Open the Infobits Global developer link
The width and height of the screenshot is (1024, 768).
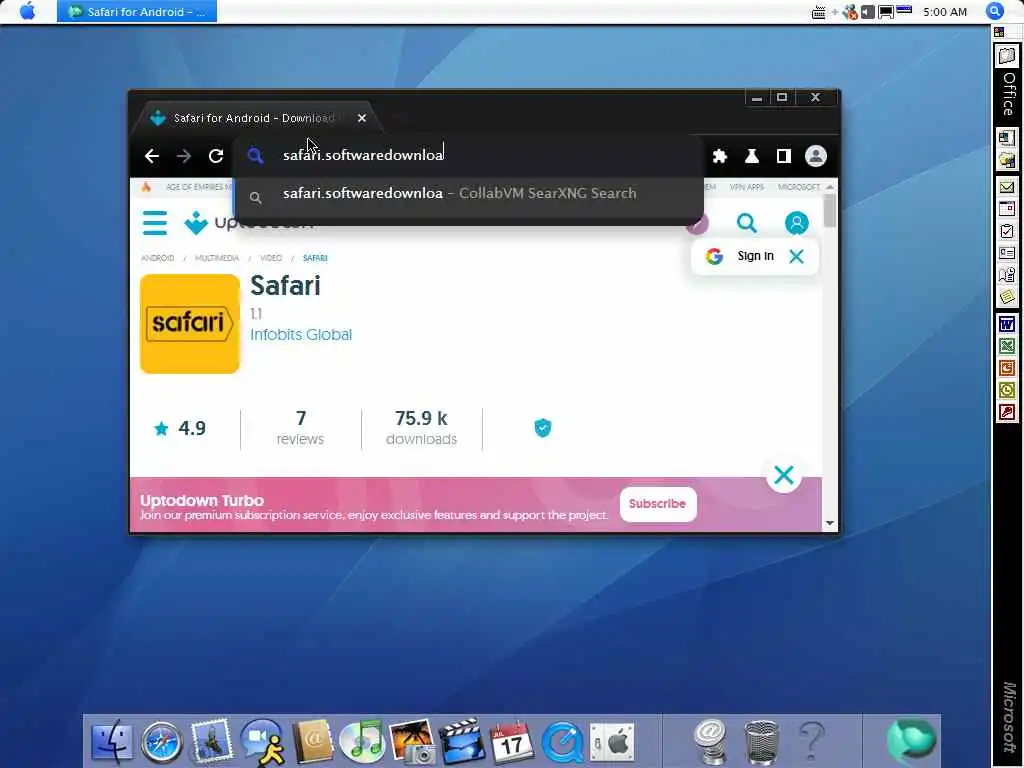click(x=301, y=334)
